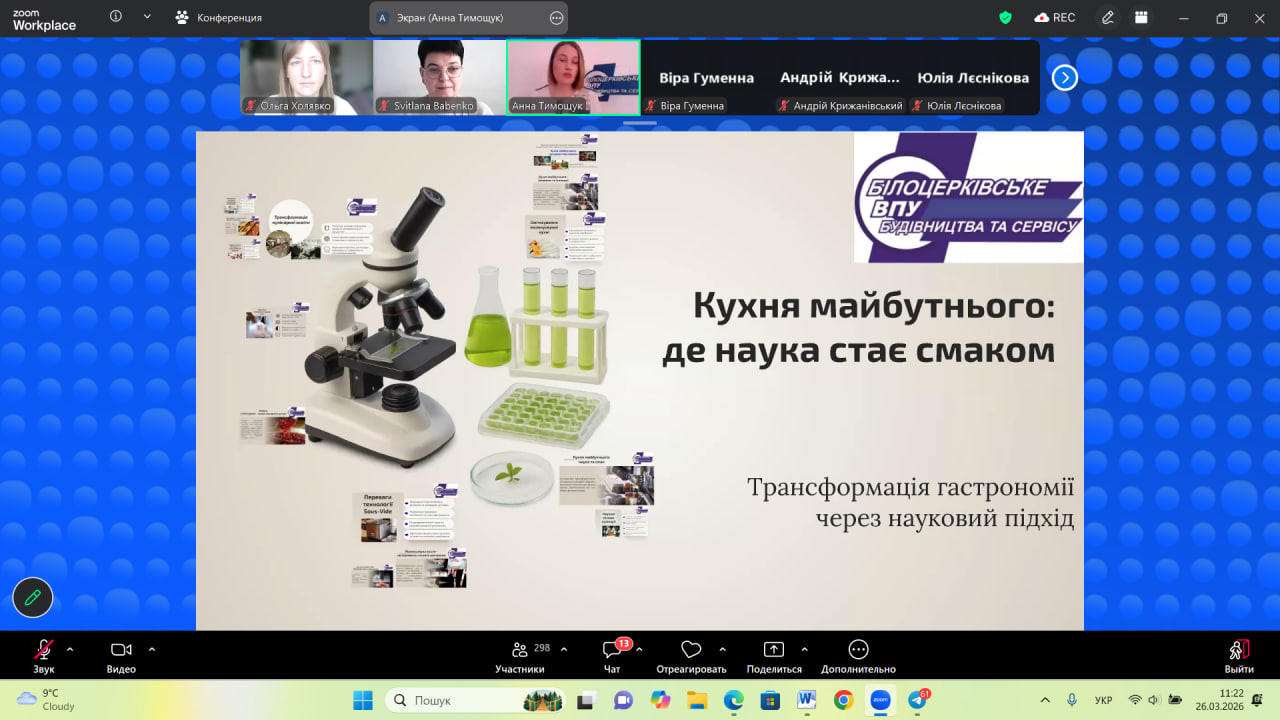The height and width of the screenshot is (720, 1280).
Task: Switch to the Конференция tab
Action: coord(219,17)
